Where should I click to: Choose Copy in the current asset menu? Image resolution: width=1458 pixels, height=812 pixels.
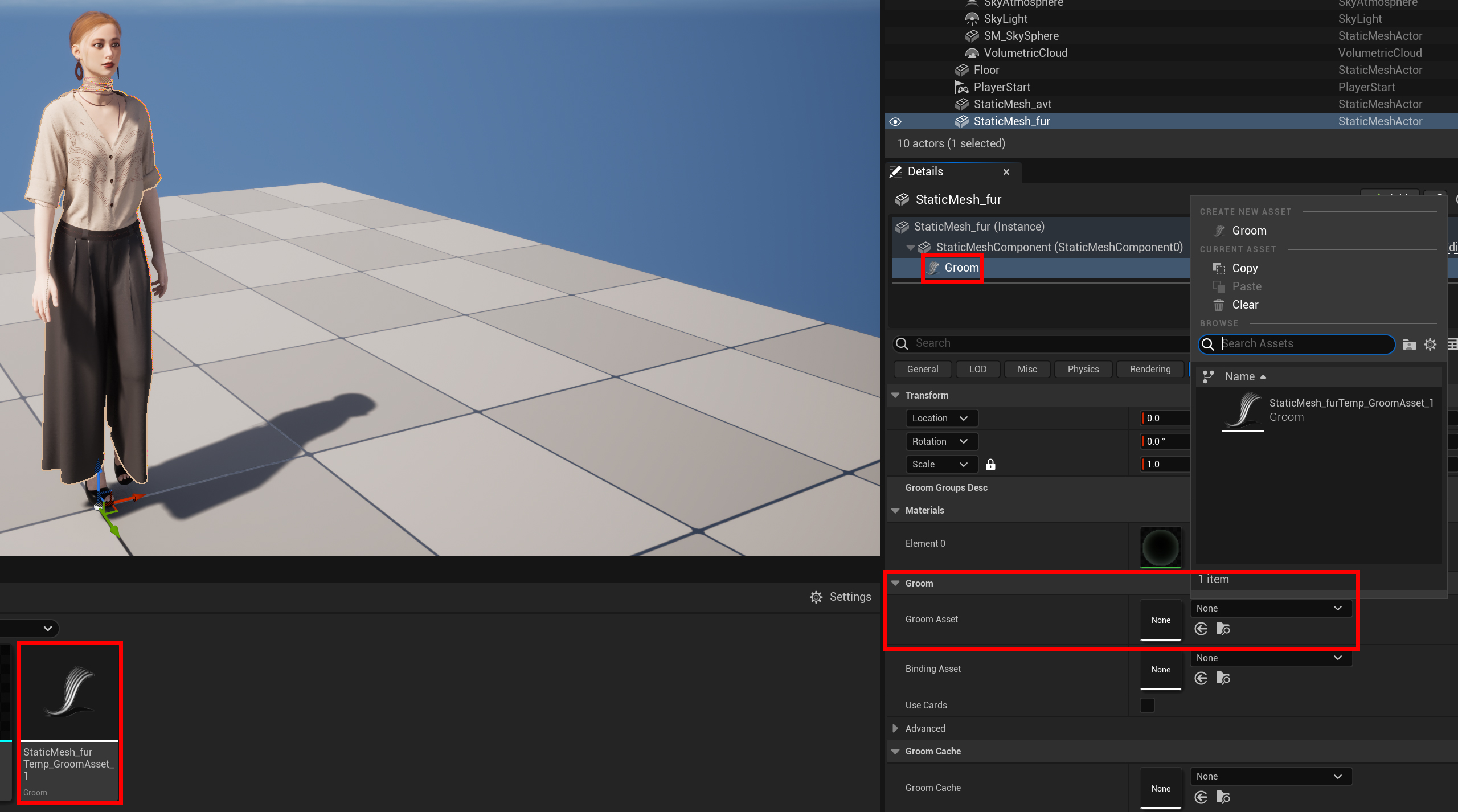pyautogui.click(x=1244, y=268)
